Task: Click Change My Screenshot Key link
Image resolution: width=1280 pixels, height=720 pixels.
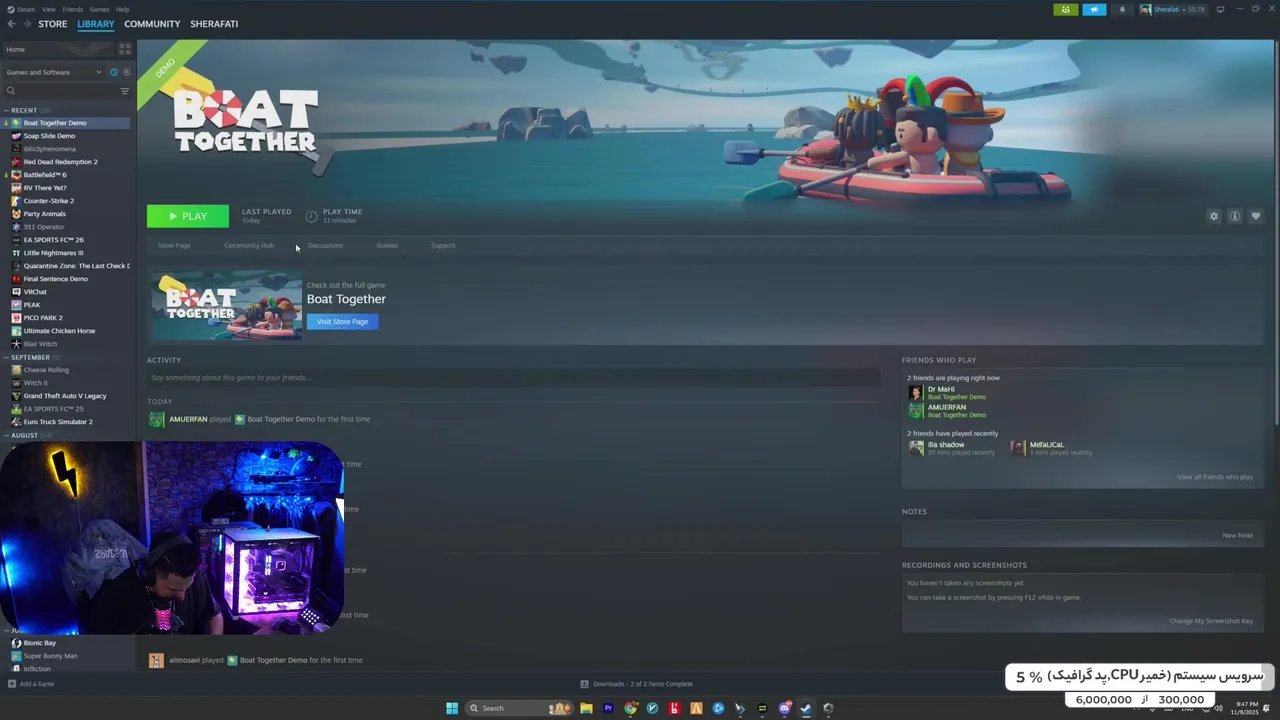Action: 1211,621
